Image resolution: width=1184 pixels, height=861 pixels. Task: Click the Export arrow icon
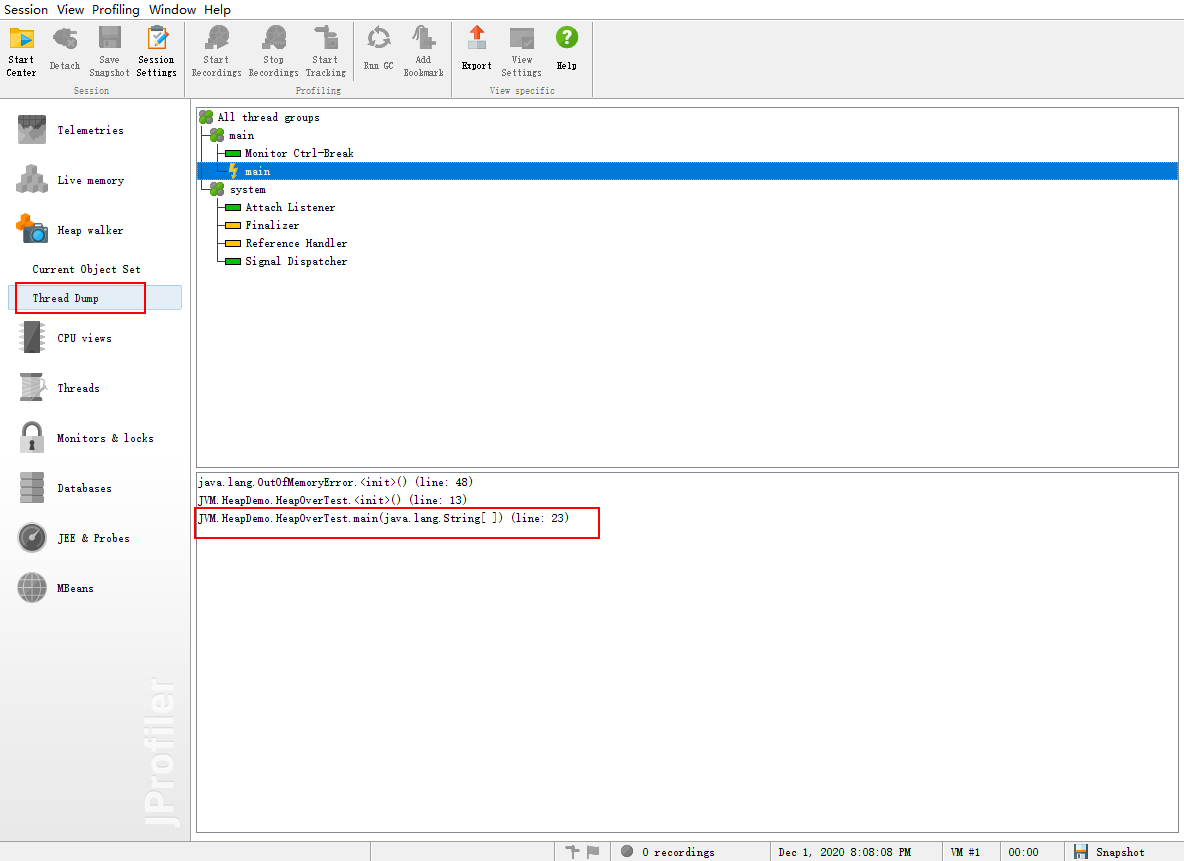coord(477,38)
